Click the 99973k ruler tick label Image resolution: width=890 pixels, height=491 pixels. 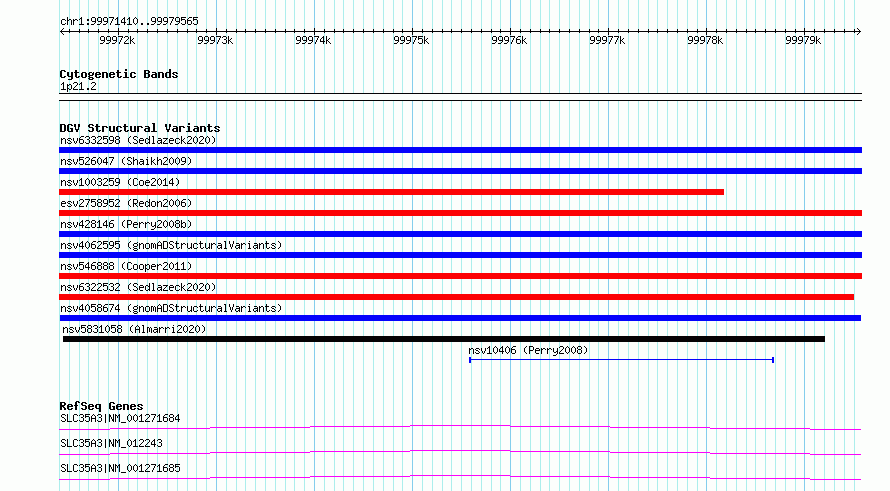pyautogui.click(x=215, y=40)
